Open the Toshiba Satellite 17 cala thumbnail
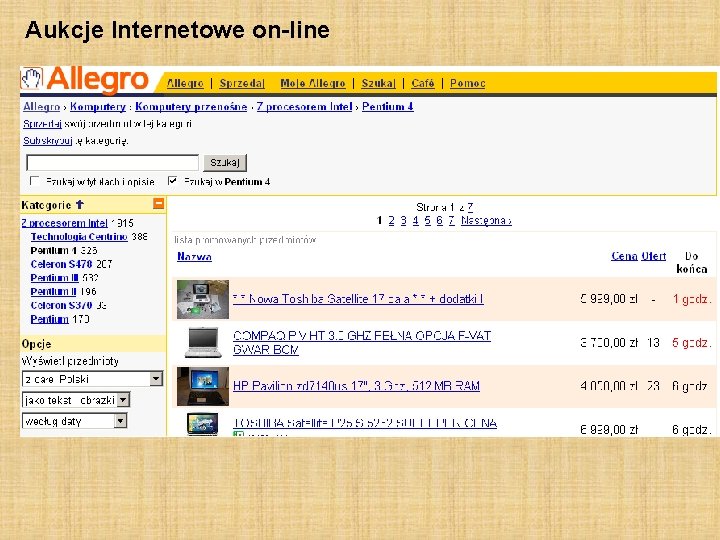 [x=203, y=299]
